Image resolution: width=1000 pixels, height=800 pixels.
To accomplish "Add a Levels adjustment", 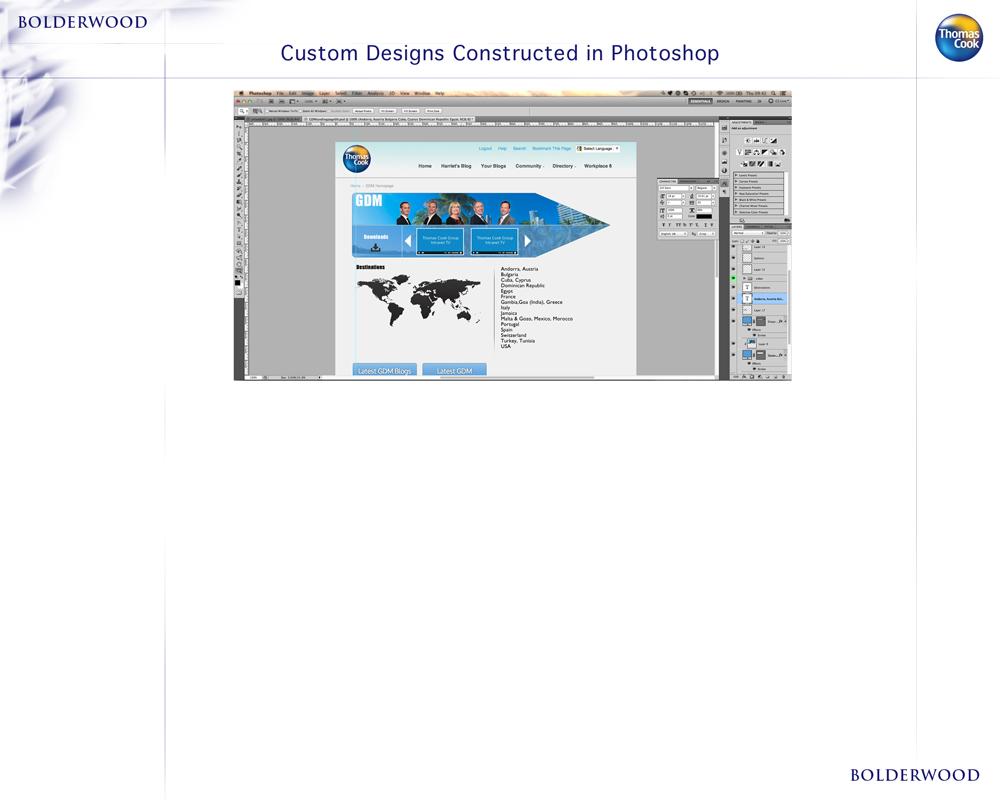I will (x=756, y=140).
